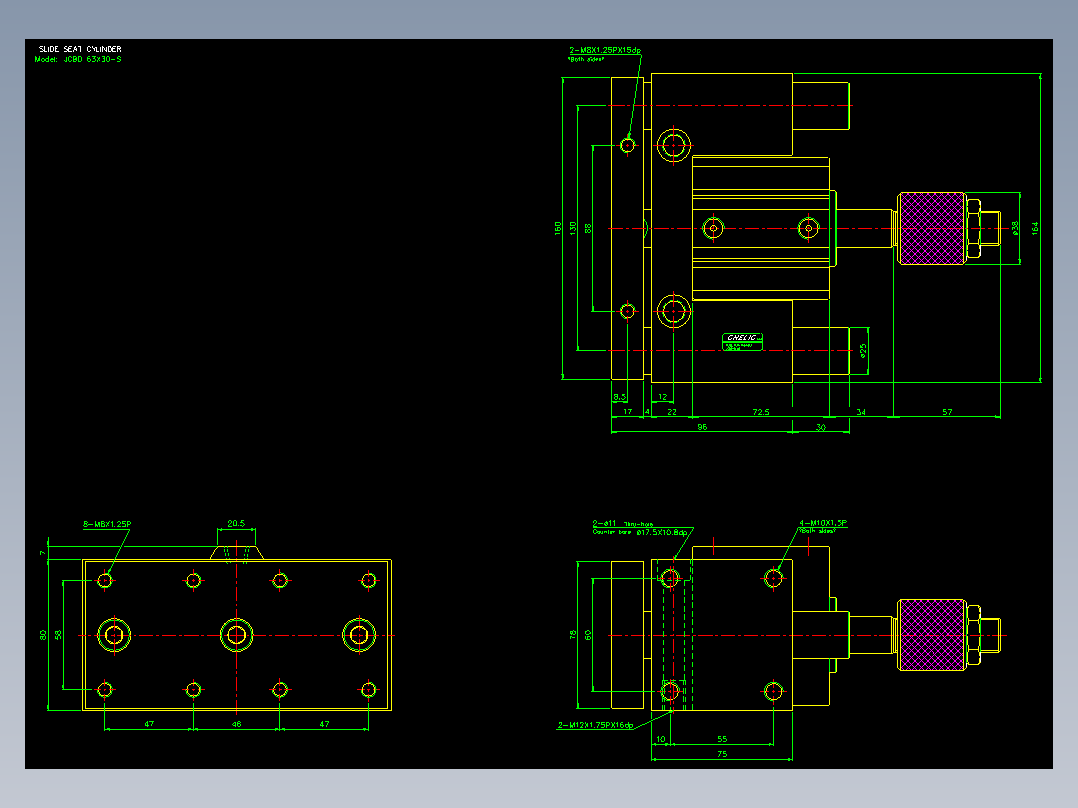
Task: Select the '8-M8X1.25P' thread callout
Action: tap(107, 524)
